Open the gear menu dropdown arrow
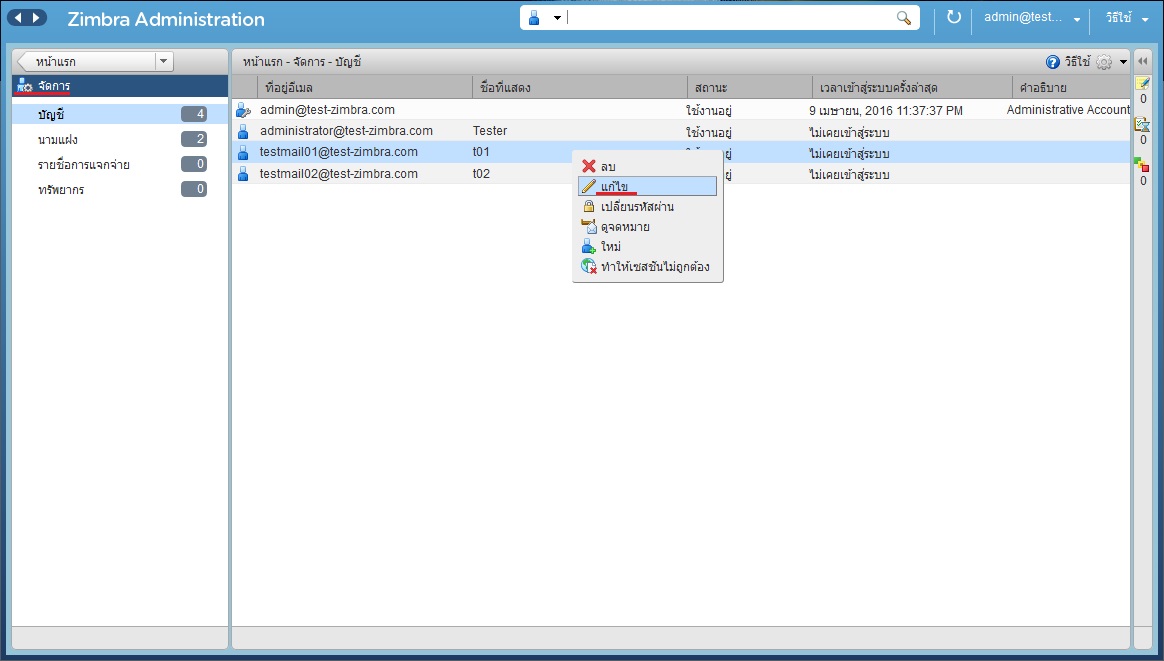Image resolution: width=1164 pixels, height=661 pixels. (x=1123, y=62)
